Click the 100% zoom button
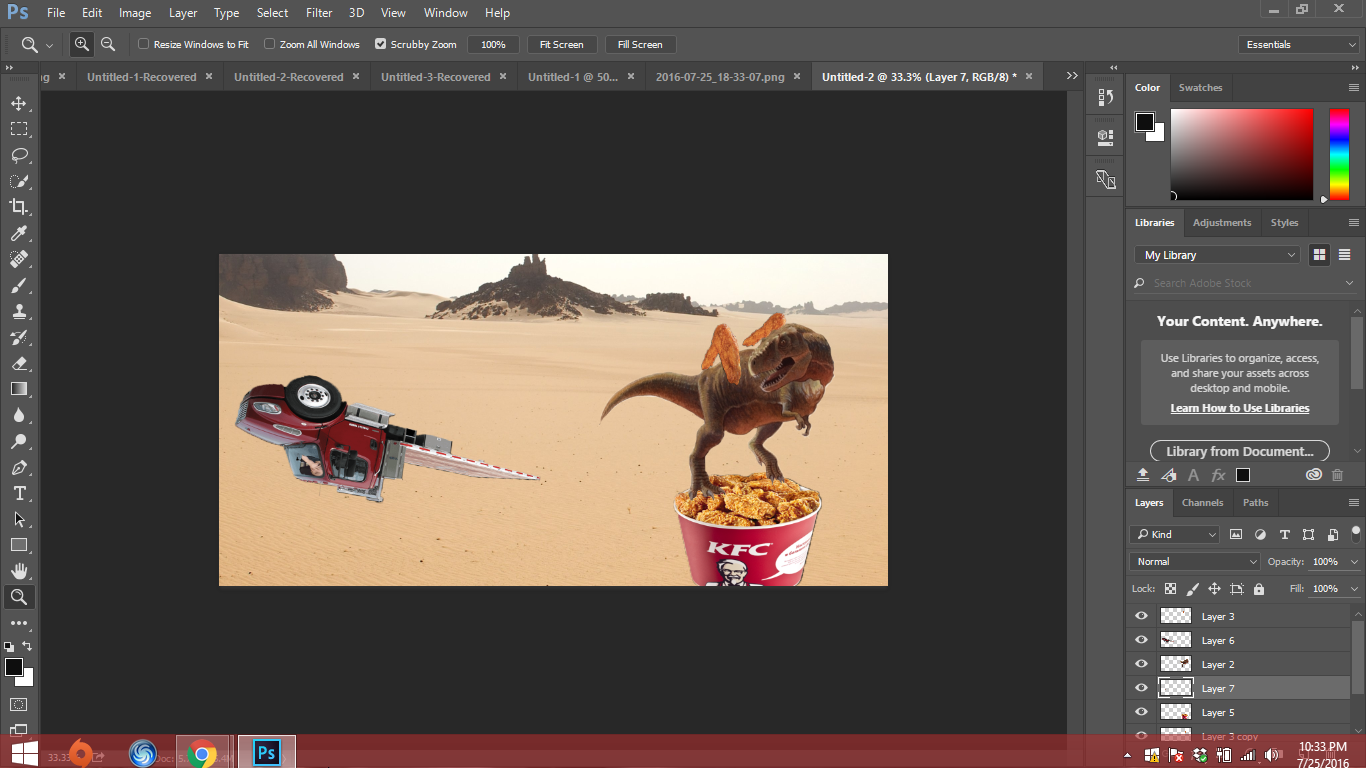 (x=493, y=44)
